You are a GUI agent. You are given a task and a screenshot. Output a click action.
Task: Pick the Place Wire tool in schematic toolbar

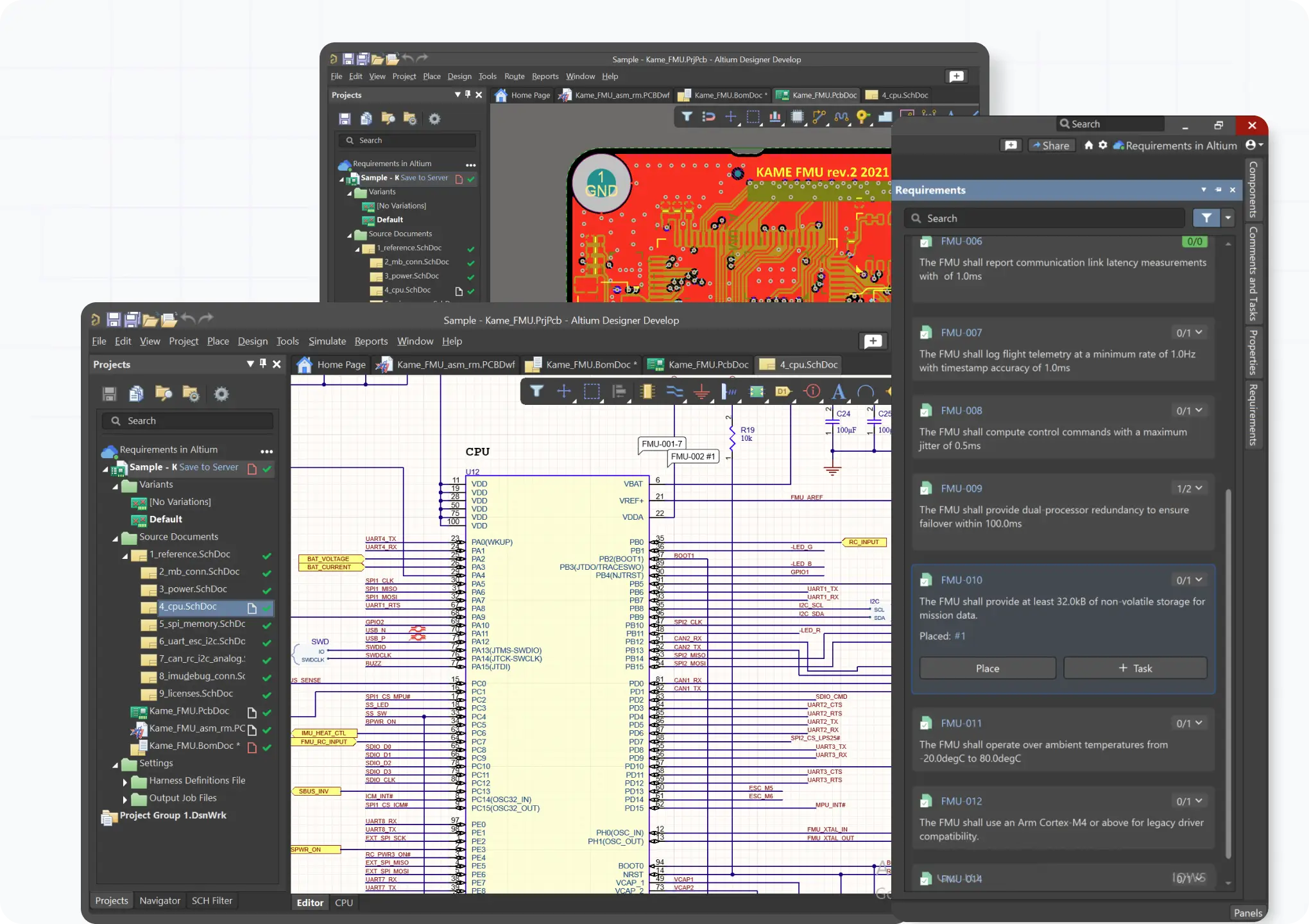(674, 391)
